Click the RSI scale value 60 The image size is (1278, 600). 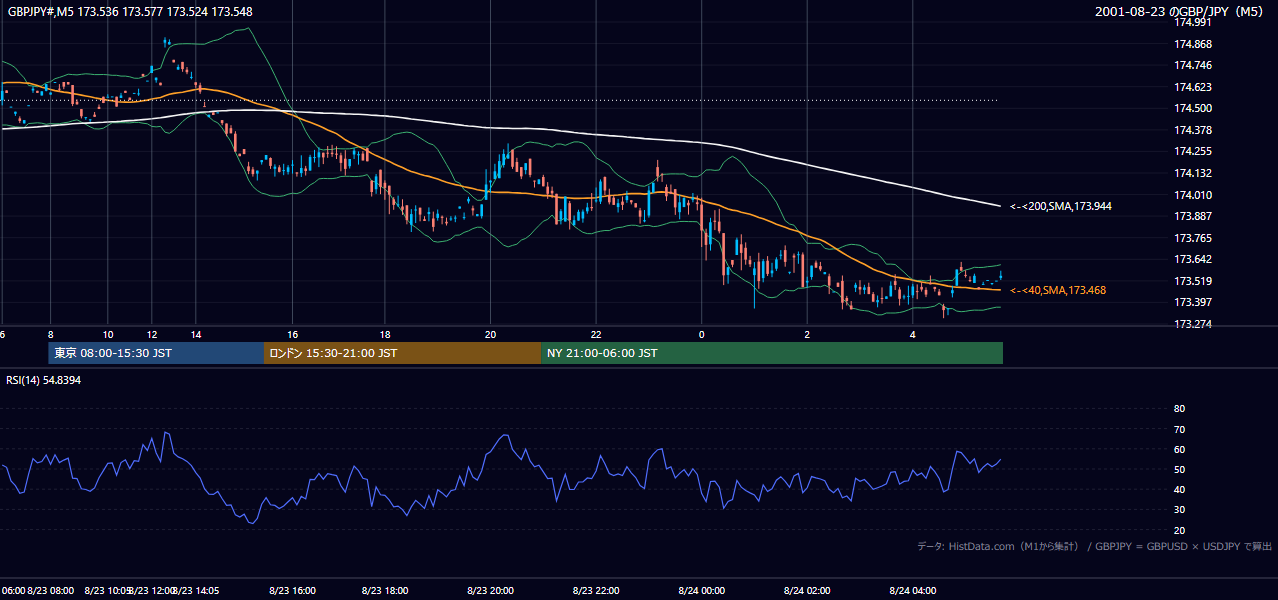click(x=1179, y=449)
